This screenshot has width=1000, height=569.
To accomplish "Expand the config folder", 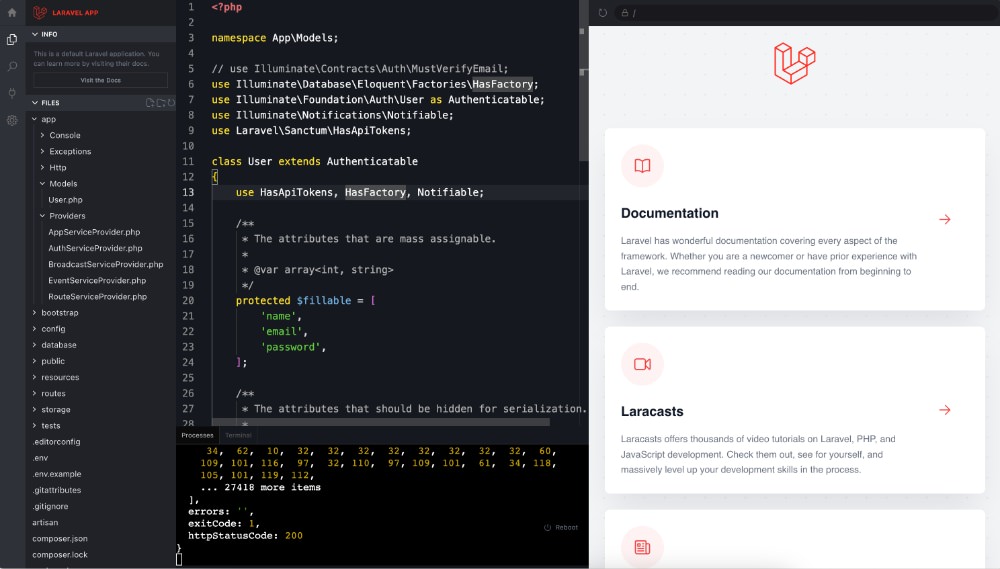I will [34, 329].
